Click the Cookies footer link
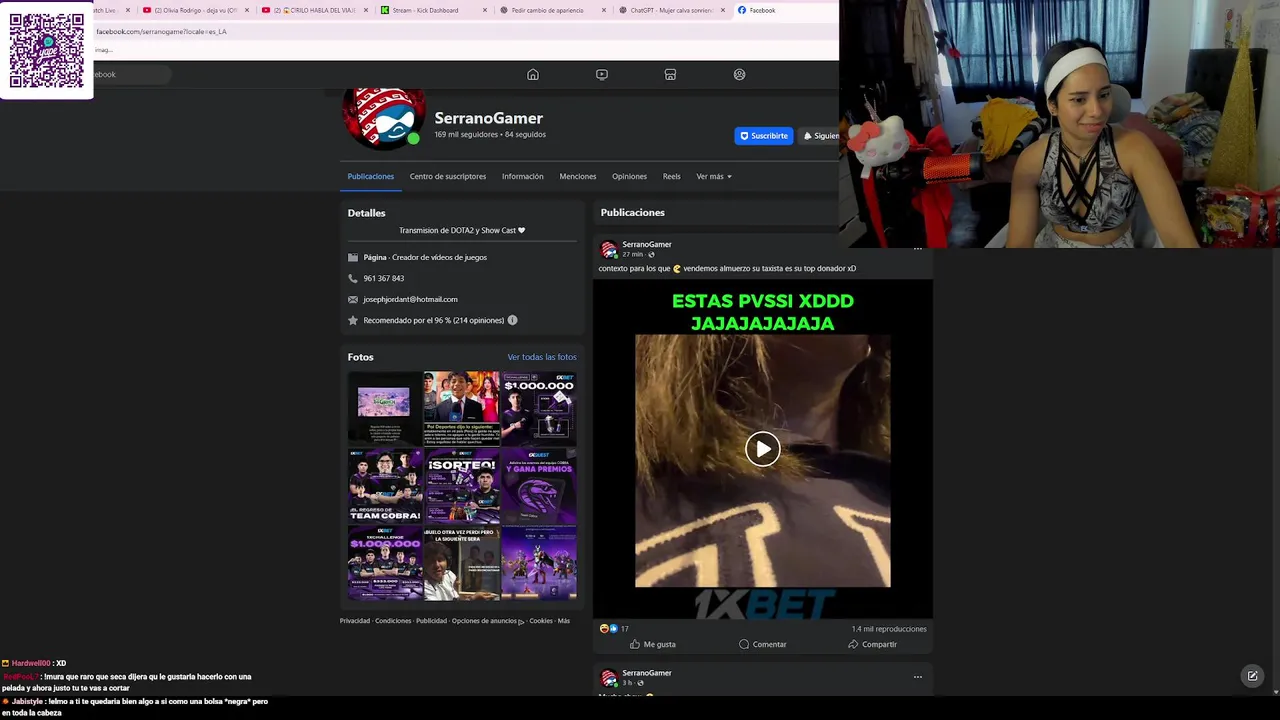 point(541,621)
